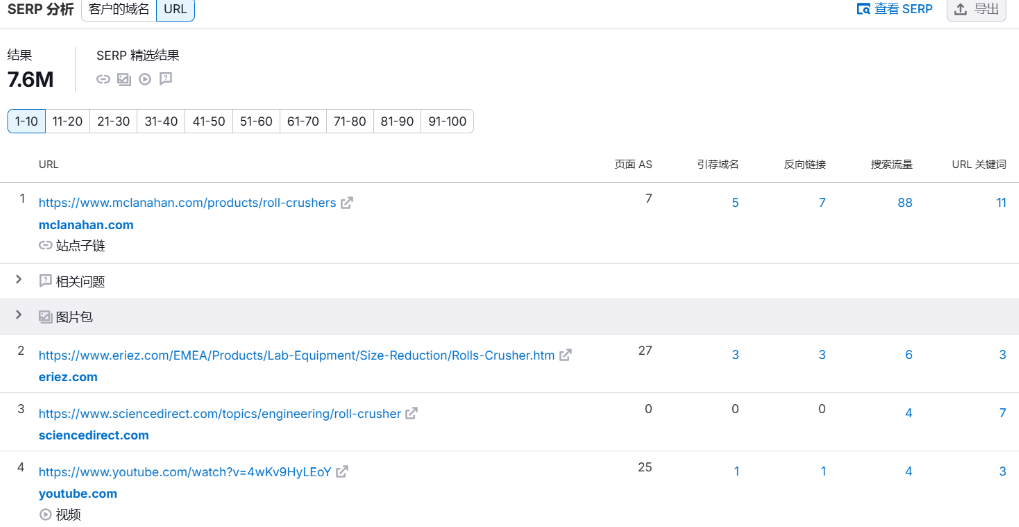Viewport: 1019px width, 527px height.
Task: Expand the 相关问题 row
Action: point(19,279)
